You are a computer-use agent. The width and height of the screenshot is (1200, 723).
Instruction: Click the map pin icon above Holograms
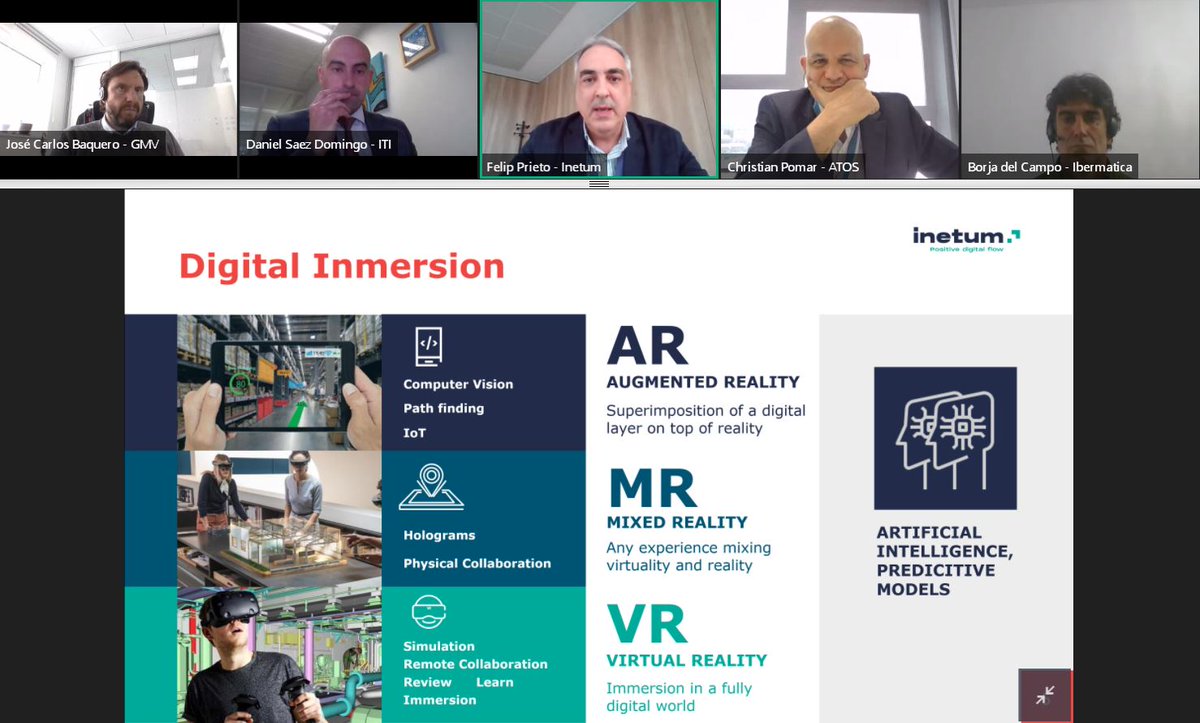pyautogui.click(x=431, y=487)
